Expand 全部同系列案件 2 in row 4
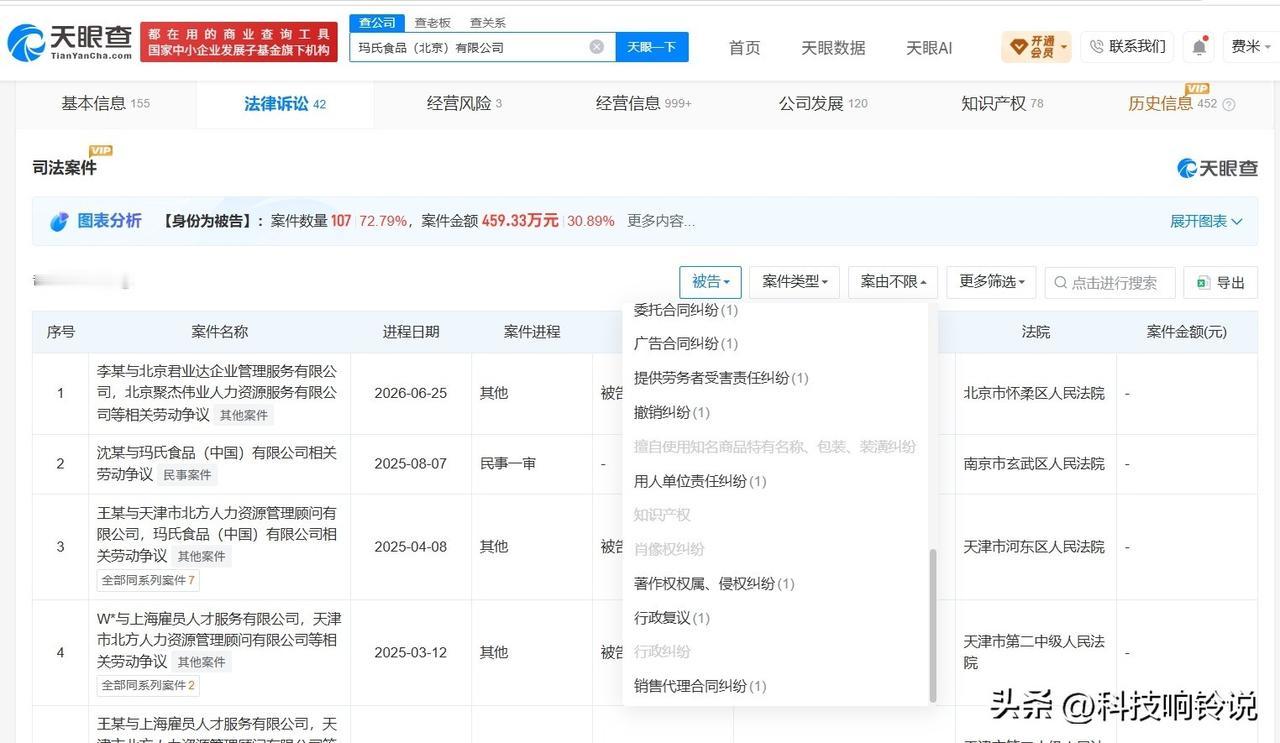This screenshot has height=743, width=1280. click(148, 686)
